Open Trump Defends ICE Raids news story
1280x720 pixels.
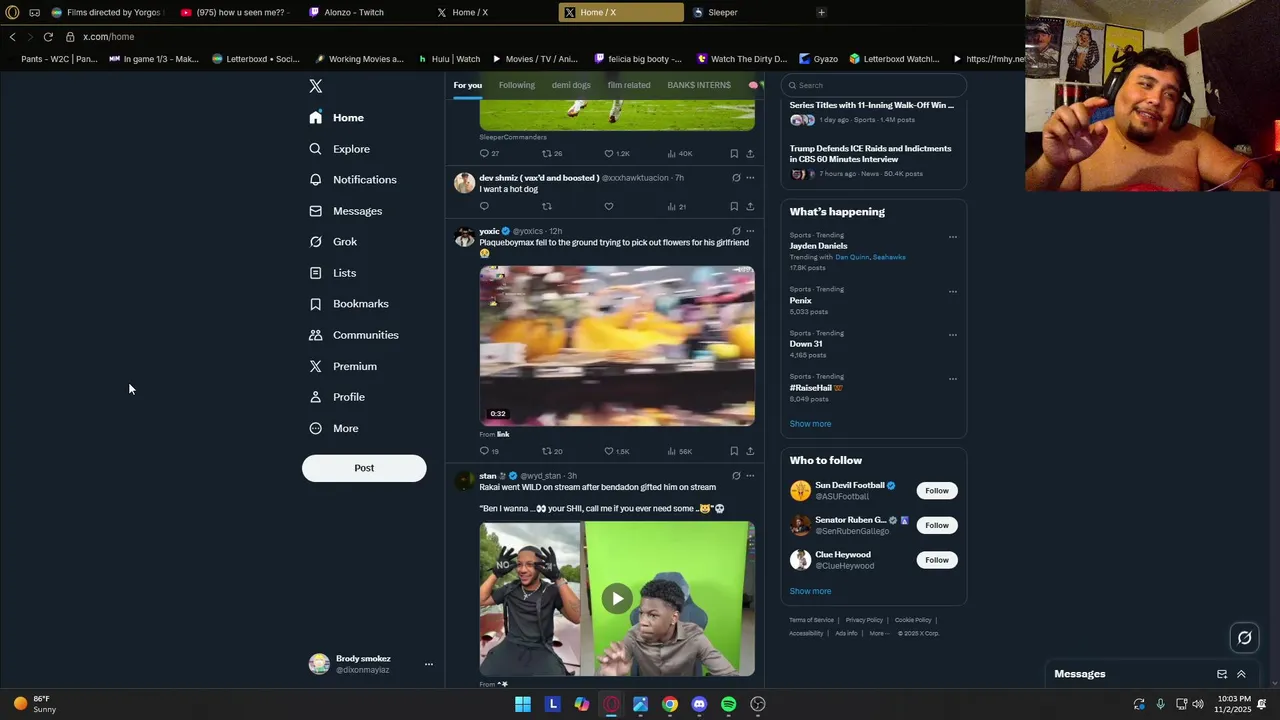tap(870, 154)
